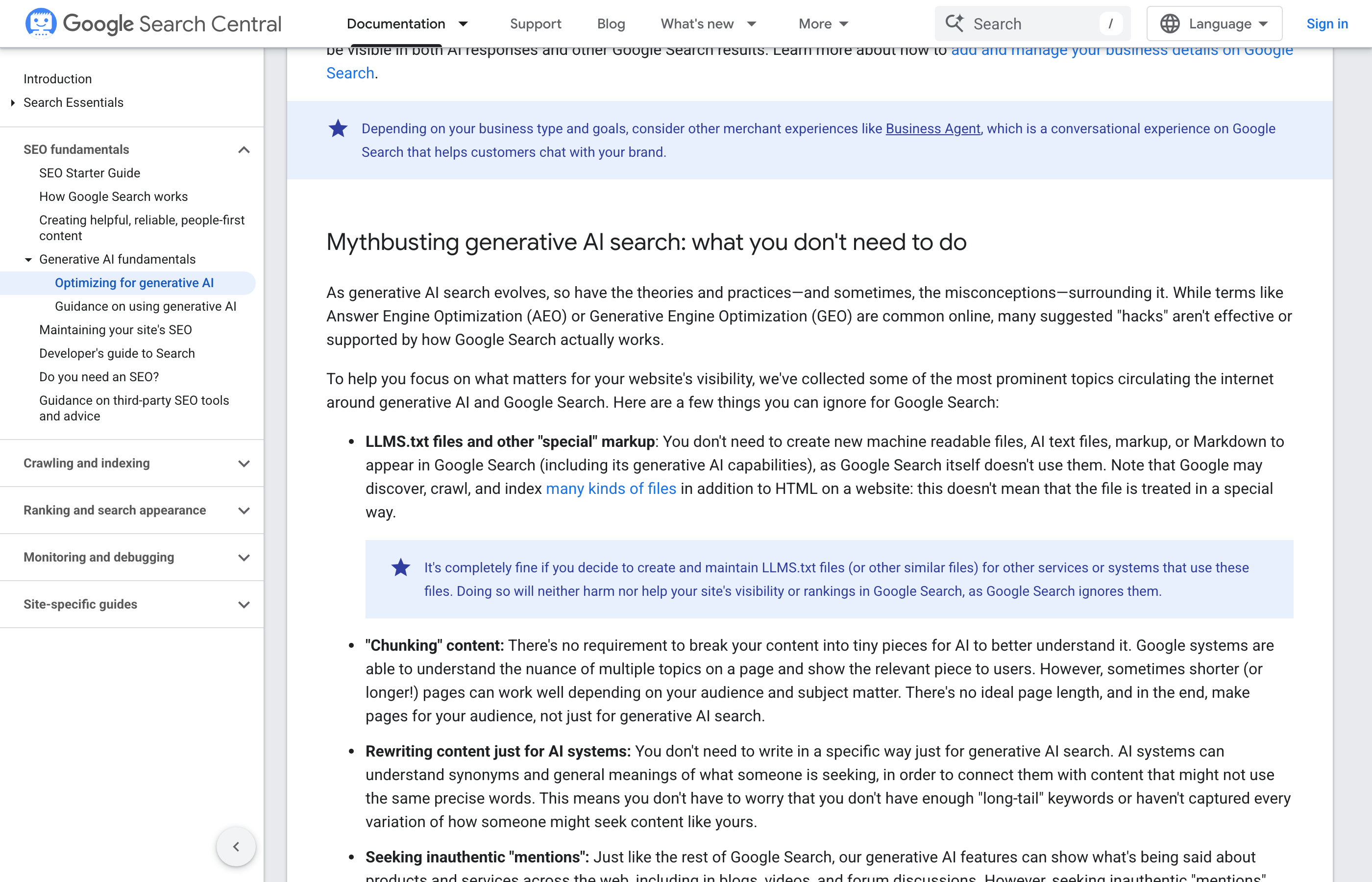The image size is (1372, 882).
Task: Open the Blog tab
Action: (x=611, y=24)
